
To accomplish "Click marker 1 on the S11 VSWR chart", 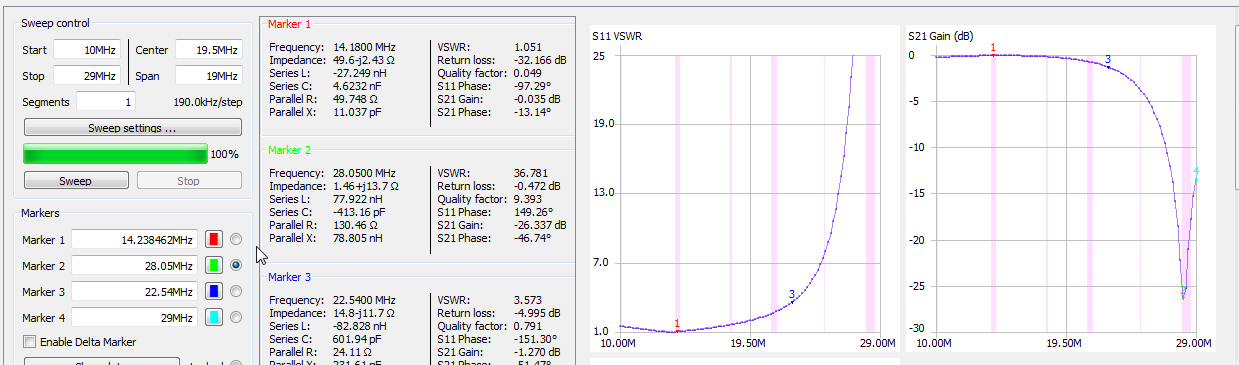I will (x=677, y=324).
